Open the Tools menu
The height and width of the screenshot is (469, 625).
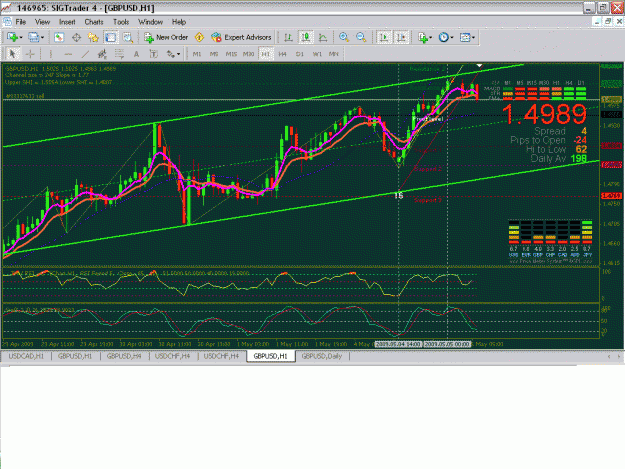tap(121, 22)
